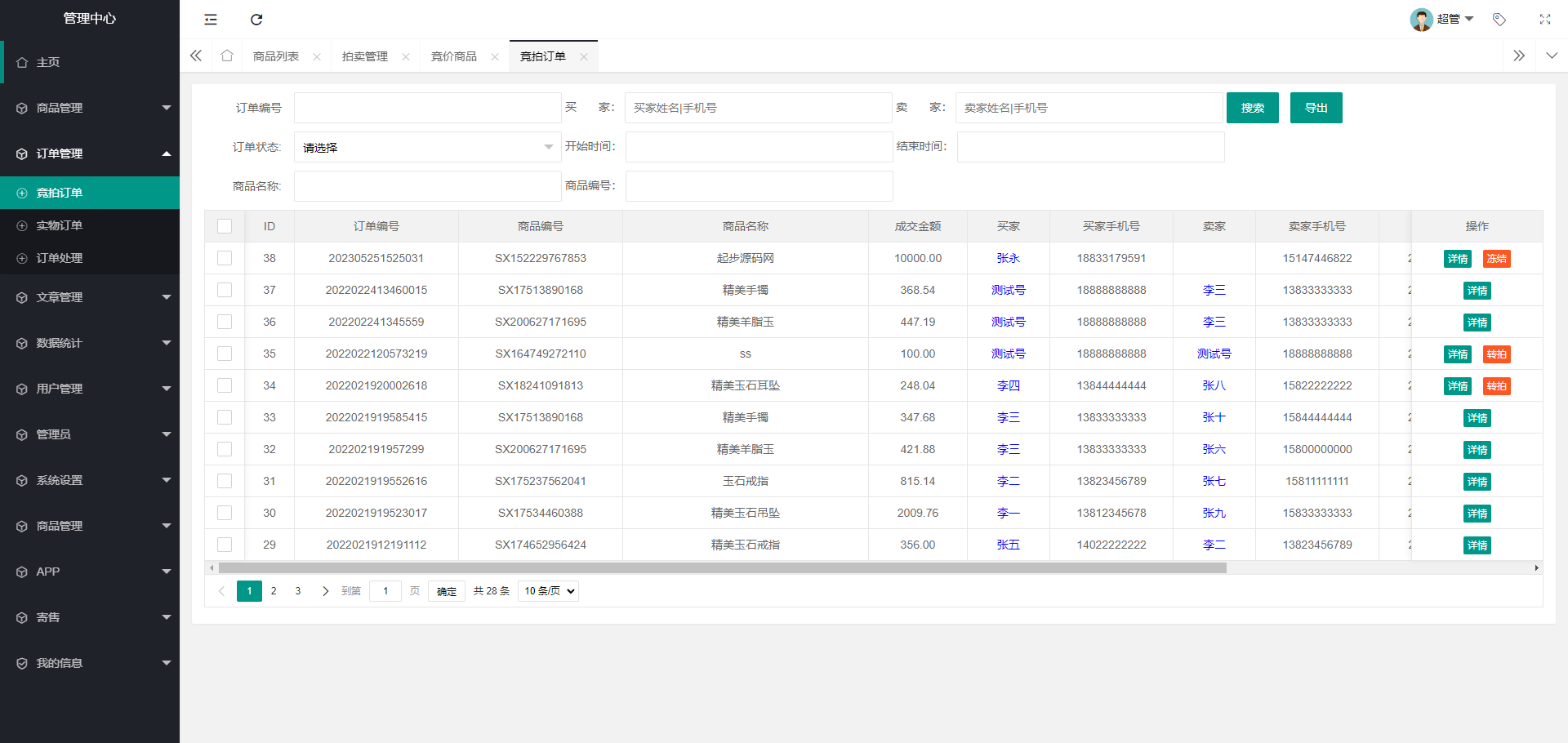Click the 搜索 button
Viewport: 1568px width, 743px height.
click(x=1252, y=108)
